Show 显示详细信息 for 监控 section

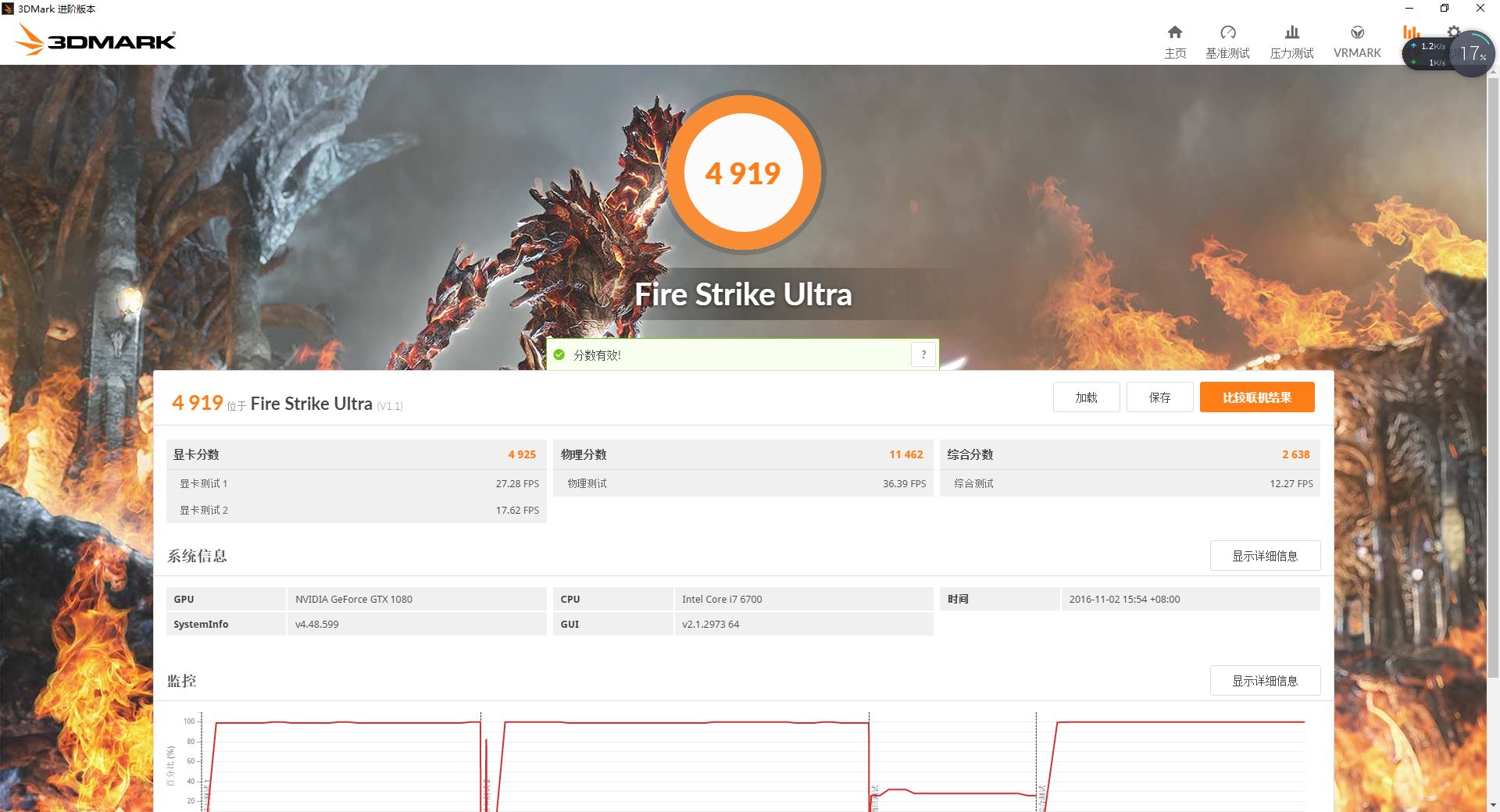(1265, 681)
